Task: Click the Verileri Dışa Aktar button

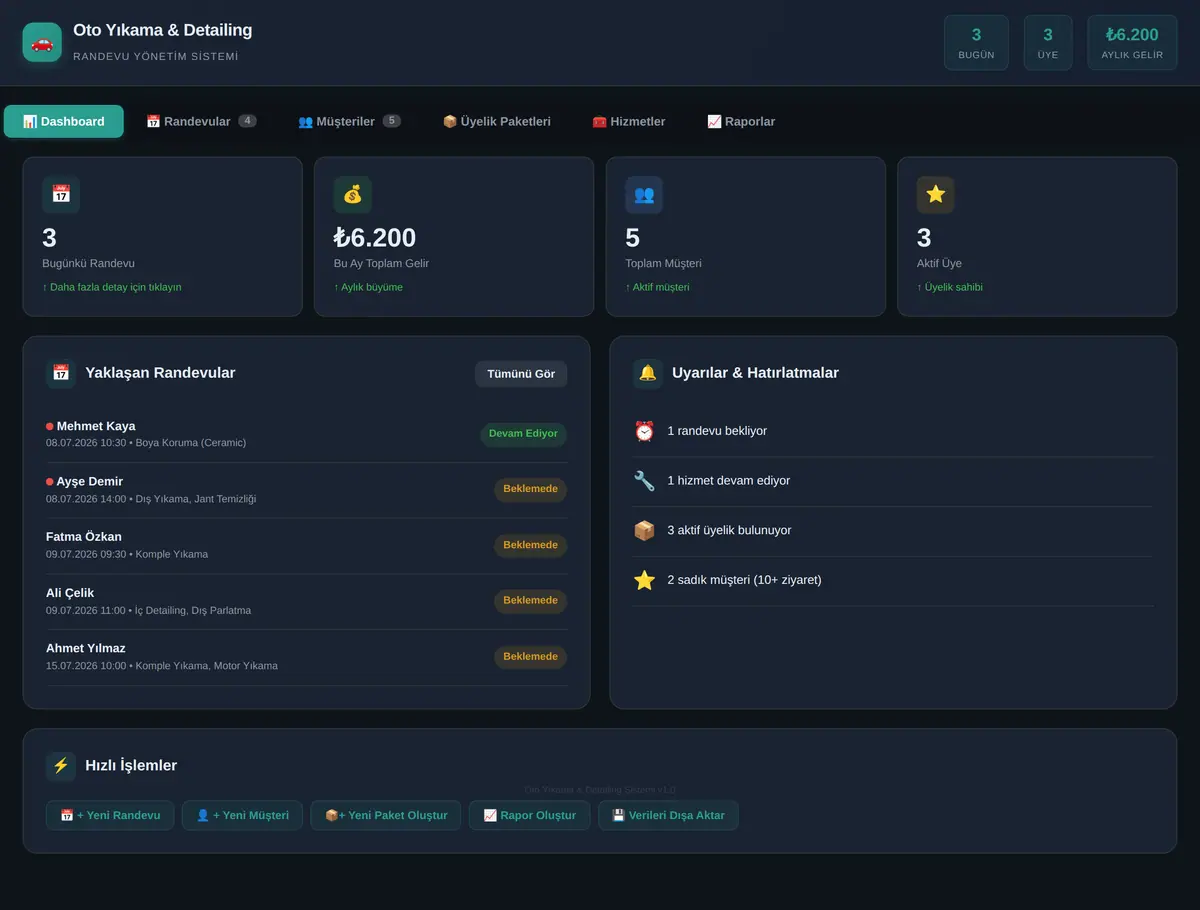Action: pos(668,815)
